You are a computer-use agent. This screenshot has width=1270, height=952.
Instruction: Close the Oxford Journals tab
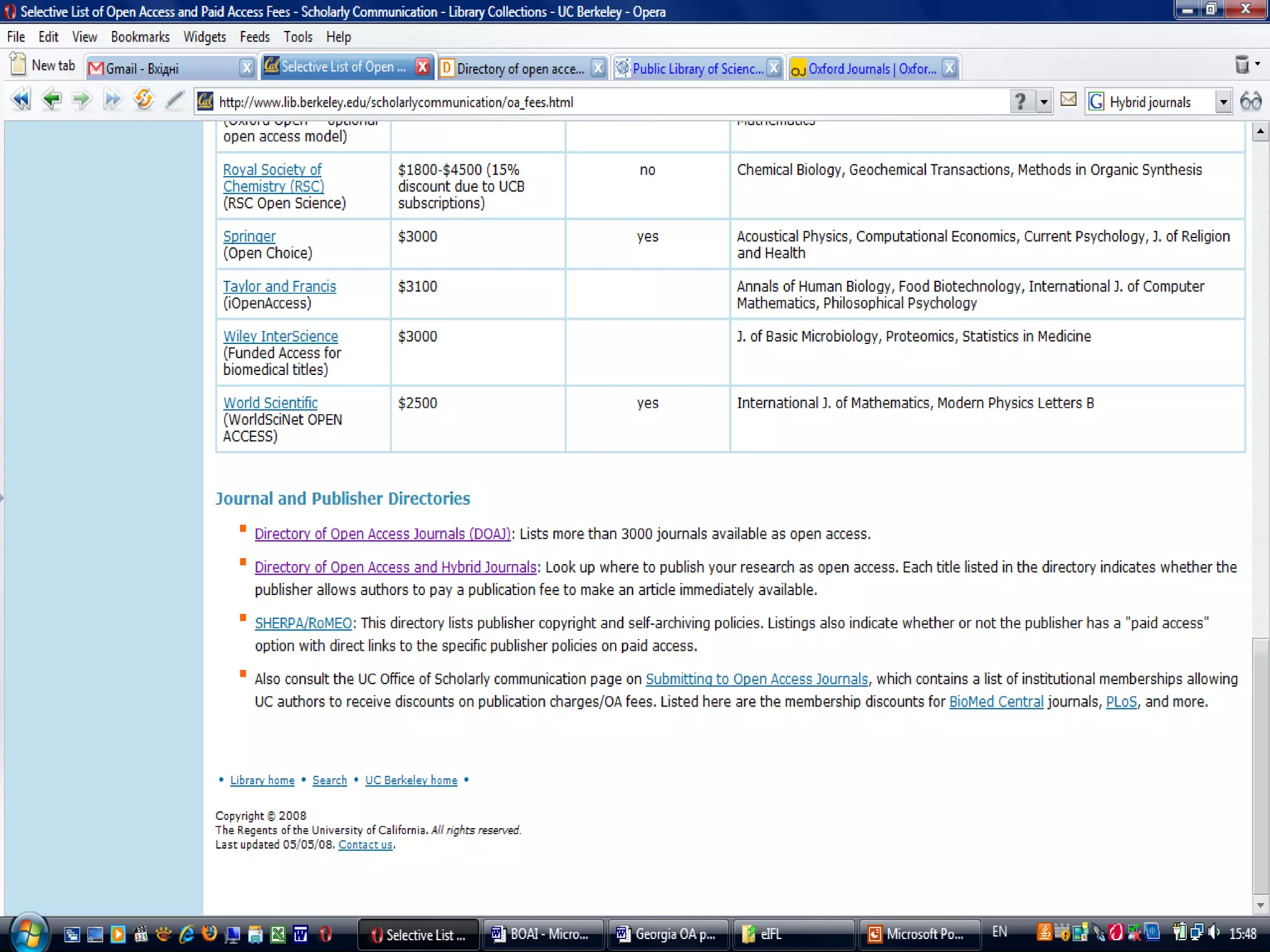[x=949, y=68]
